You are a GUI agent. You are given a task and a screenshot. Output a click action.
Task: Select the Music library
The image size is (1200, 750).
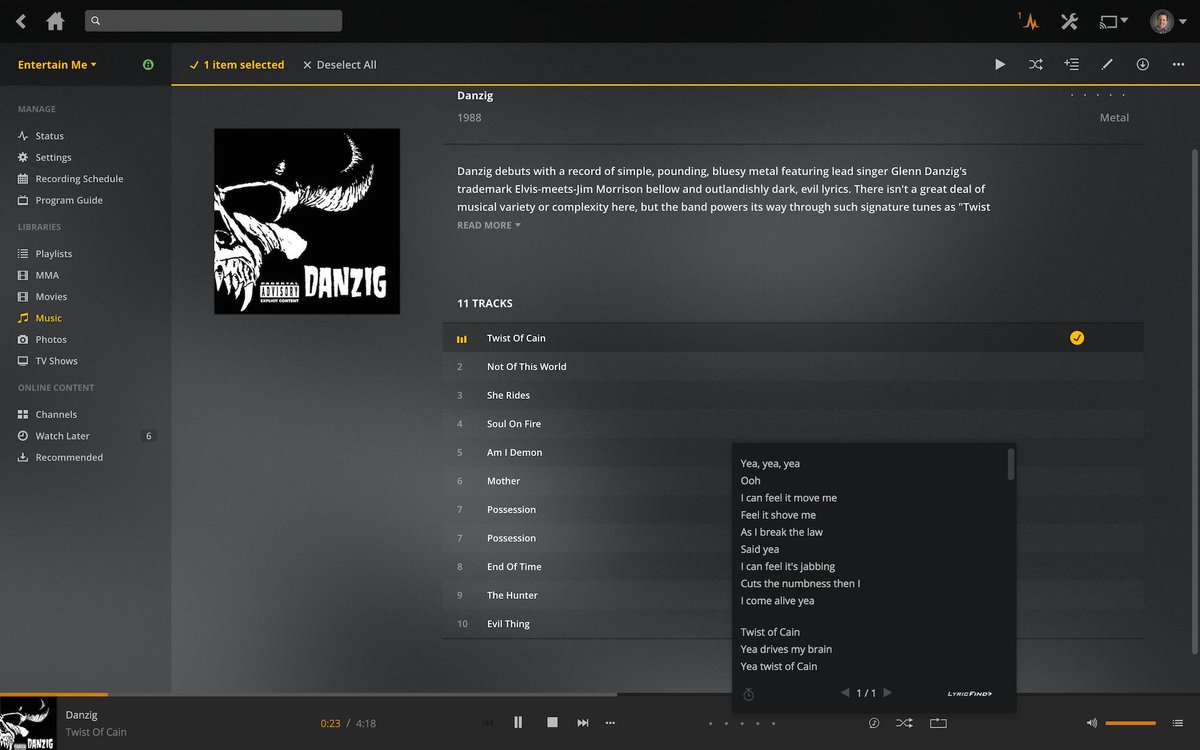48,318
